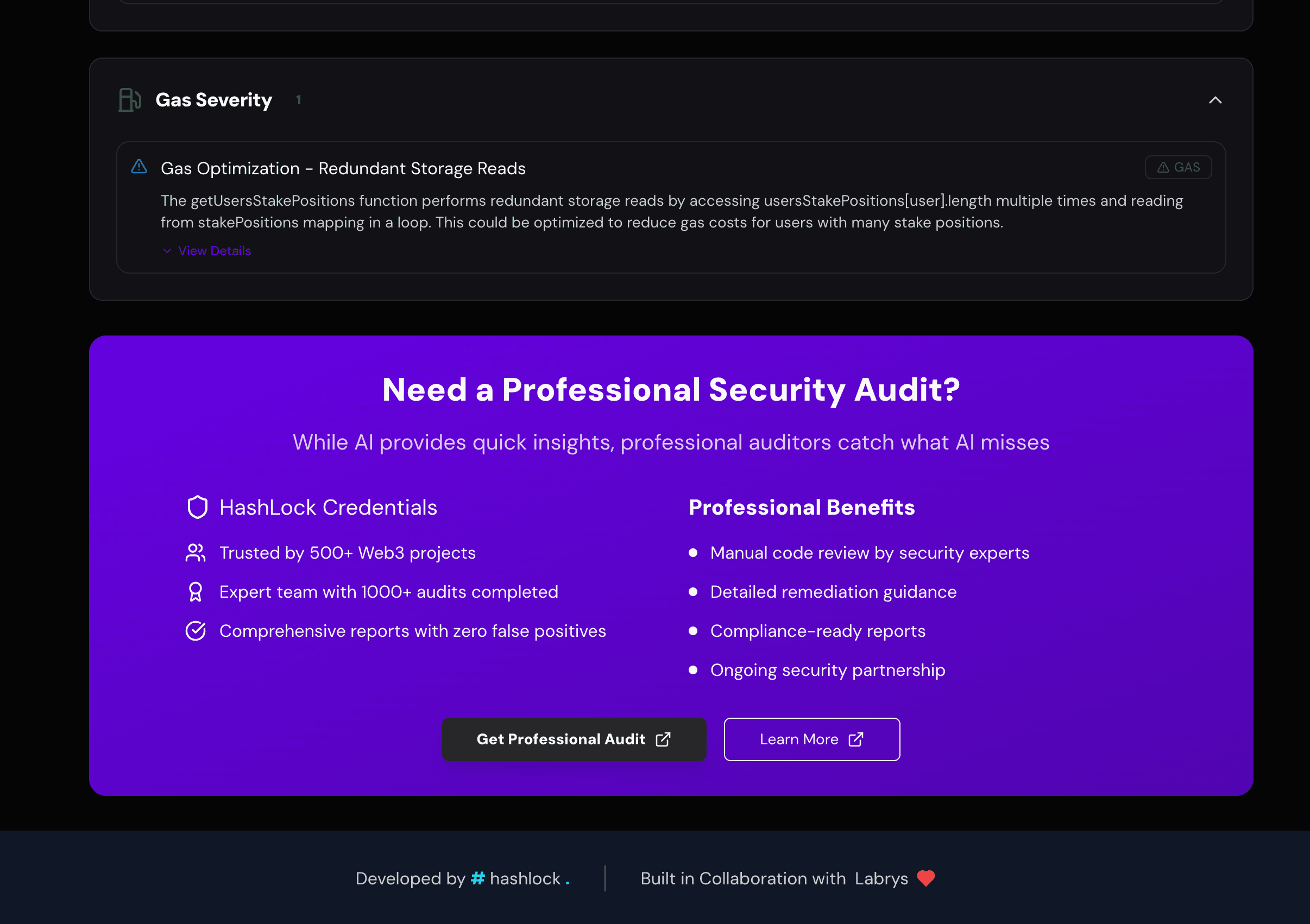Click the users icon beside Trusted by 500+
The image size is (1310, 924).
pos(196,553)
